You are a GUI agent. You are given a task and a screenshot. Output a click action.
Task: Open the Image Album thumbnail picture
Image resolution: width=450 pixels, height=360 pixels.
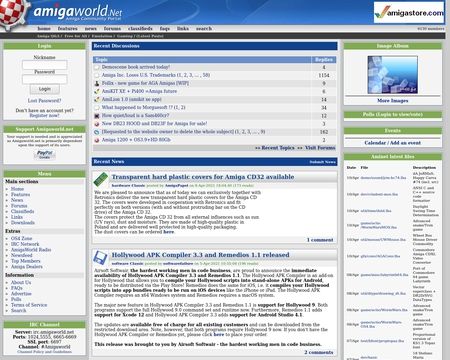[392, 75]
